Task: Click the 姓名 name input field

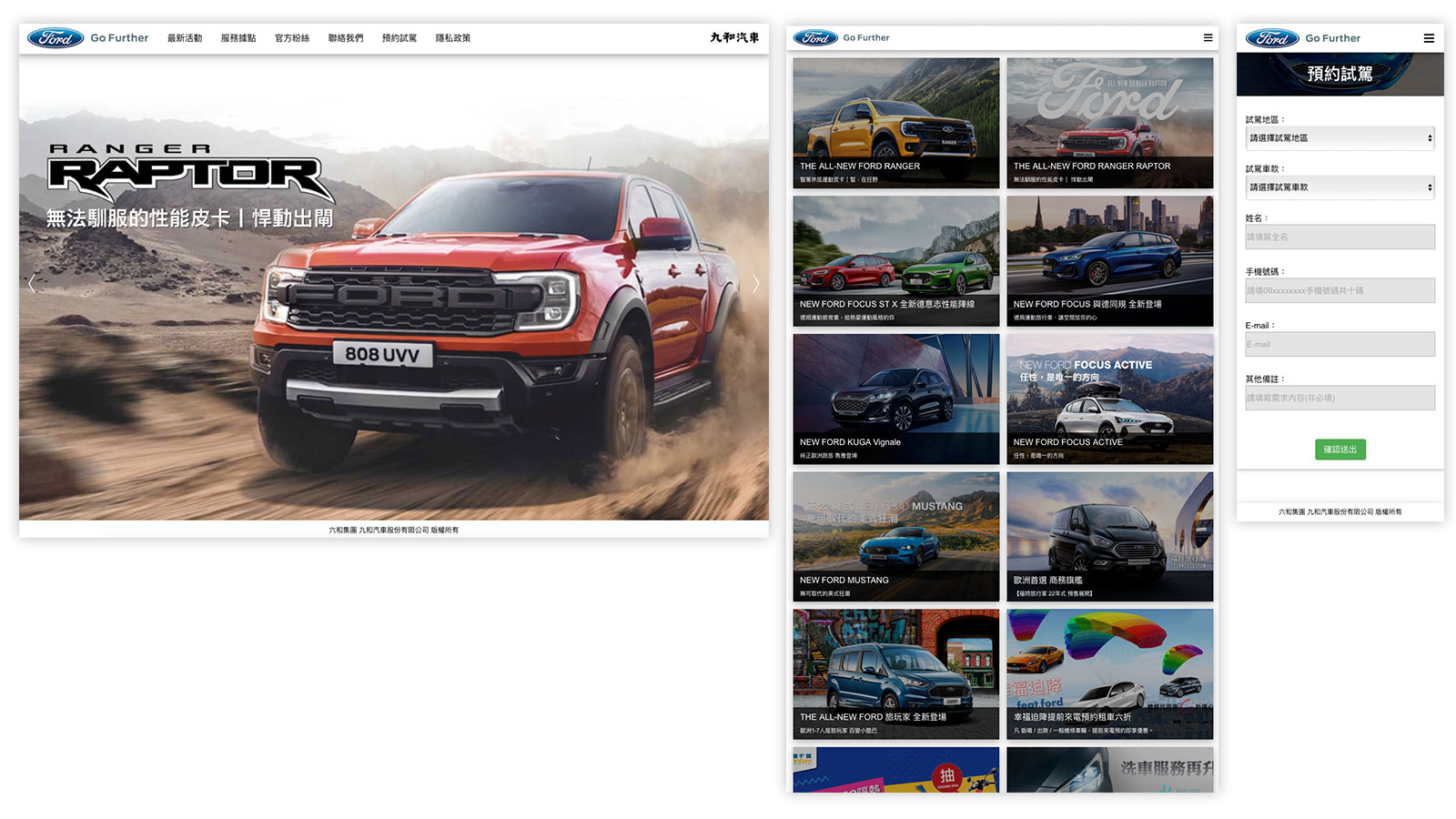Action: pos(1340,238)
